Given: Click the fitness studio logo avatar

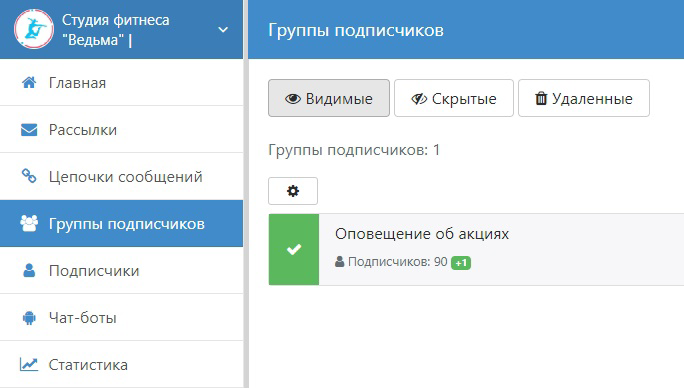Looking at the screenshot, I should click(x=34, y=29).
